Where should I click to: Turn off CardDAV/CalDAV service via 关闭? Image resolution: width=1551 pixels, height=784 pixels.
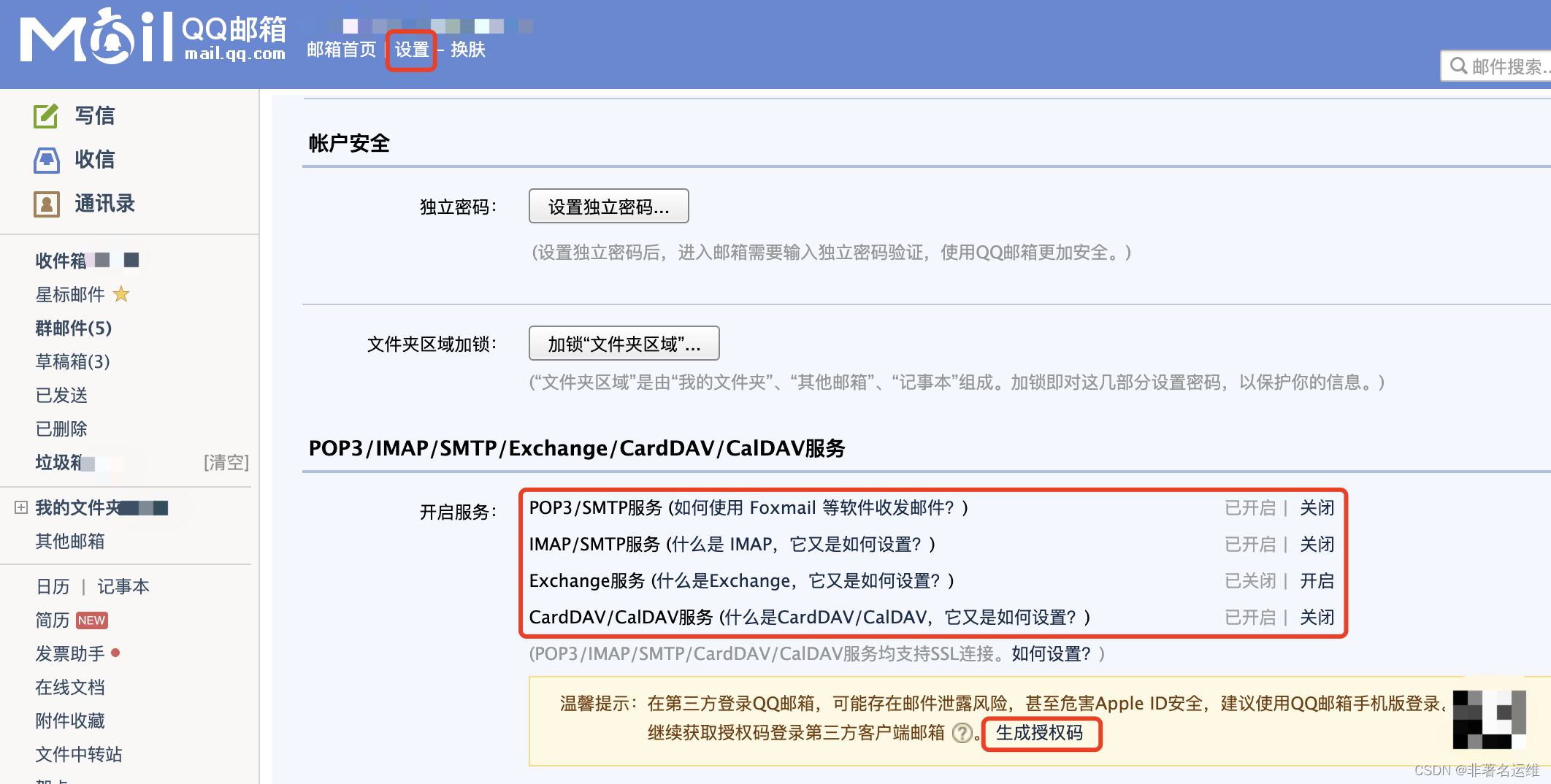click(x=1317, y=618)
